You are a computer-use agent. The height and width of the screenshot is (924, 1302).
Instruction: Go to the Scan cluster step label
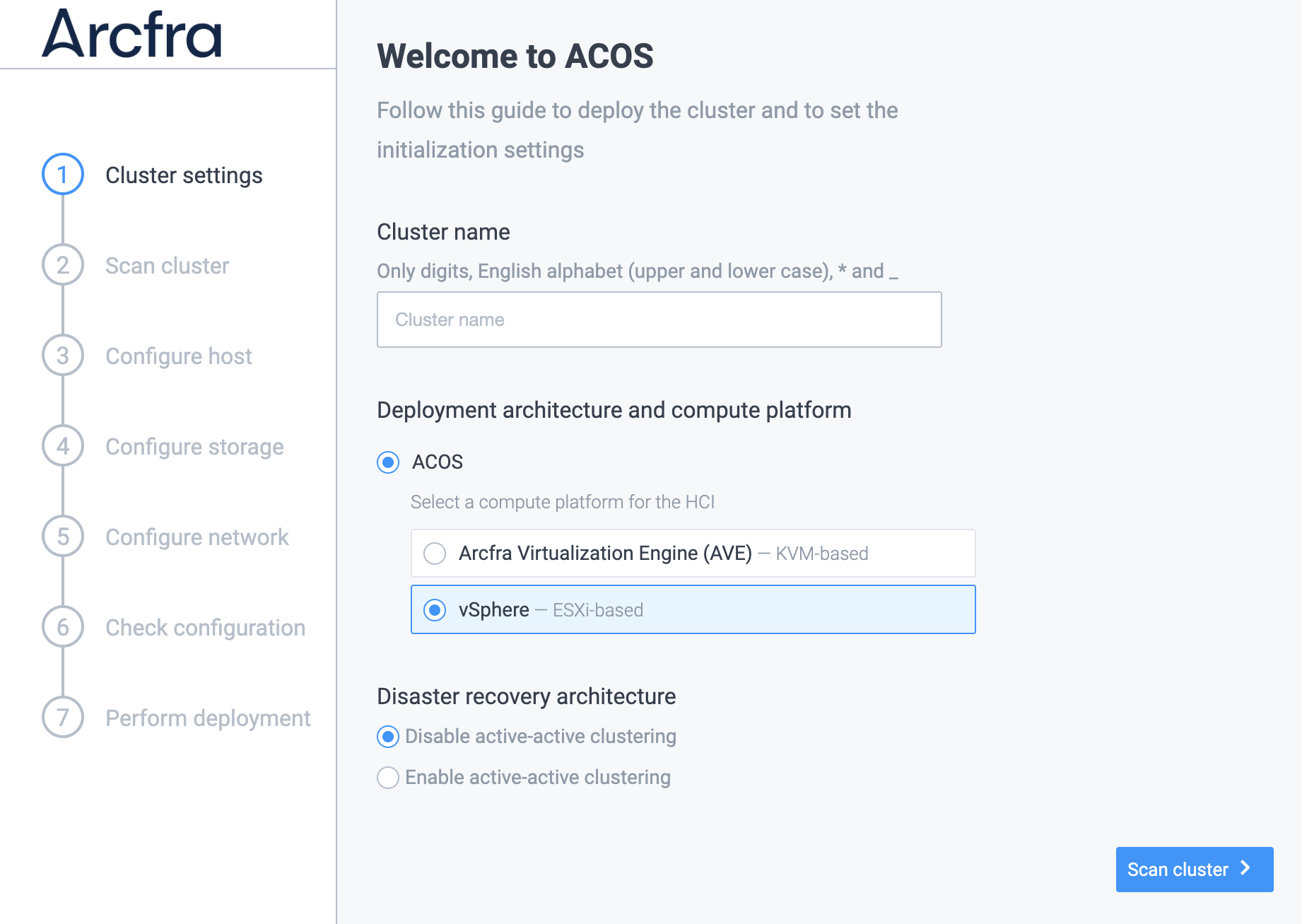[x=168, y=266]
